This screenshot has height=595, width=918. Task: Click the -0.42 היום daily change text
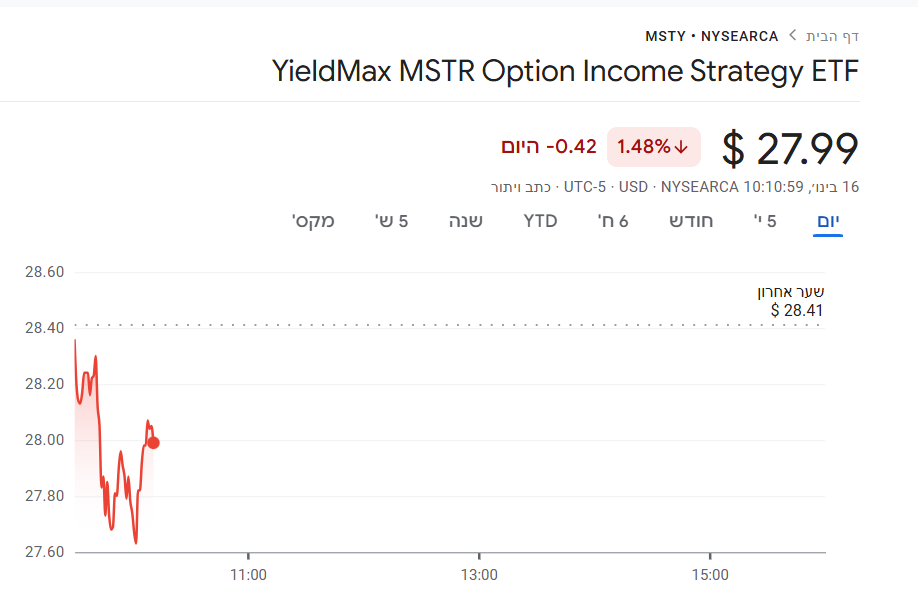(x=549, y=147)
